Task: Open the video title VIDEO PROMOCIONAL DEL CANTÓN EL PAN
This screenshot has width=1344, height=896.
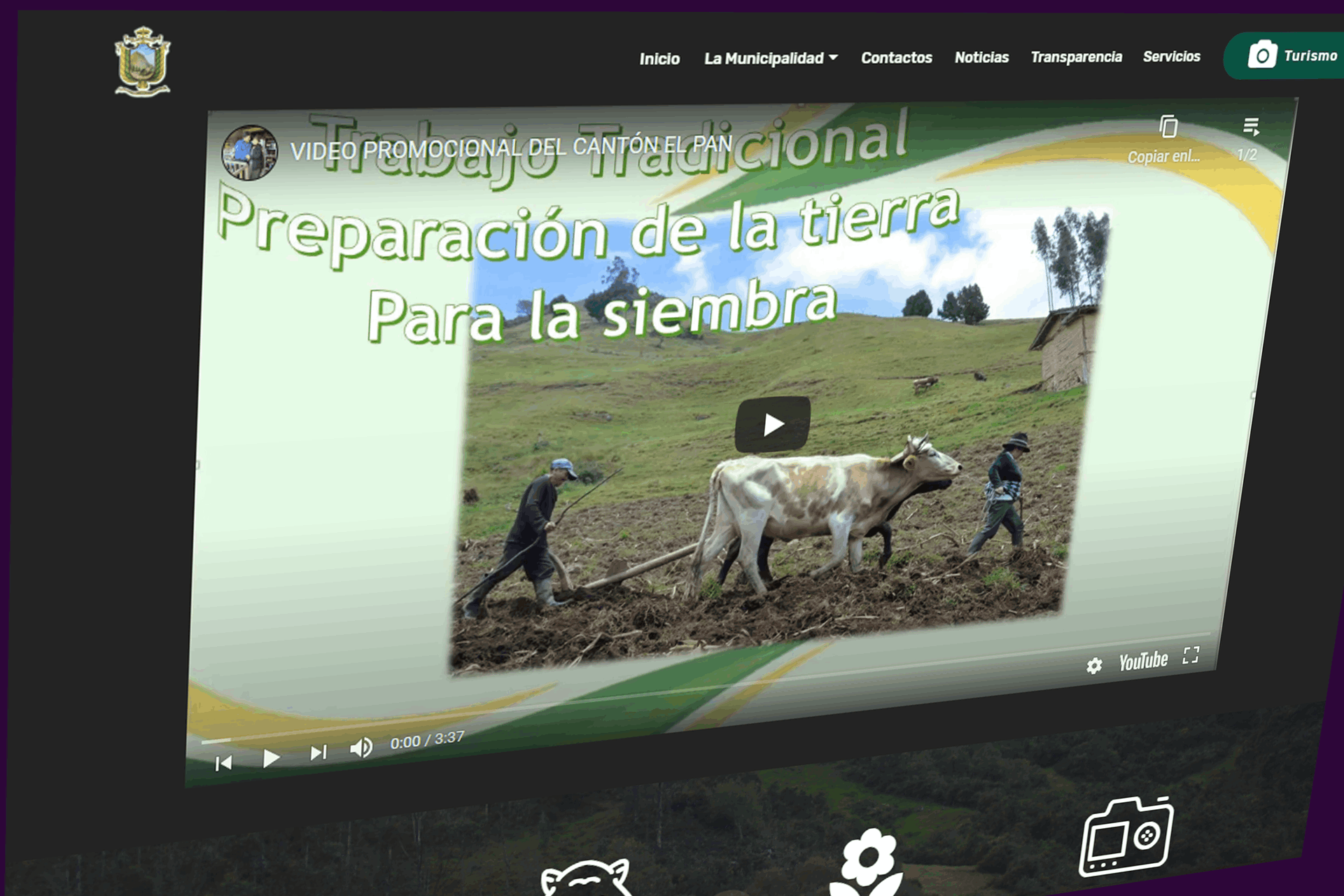Action: tap(511, 148)
